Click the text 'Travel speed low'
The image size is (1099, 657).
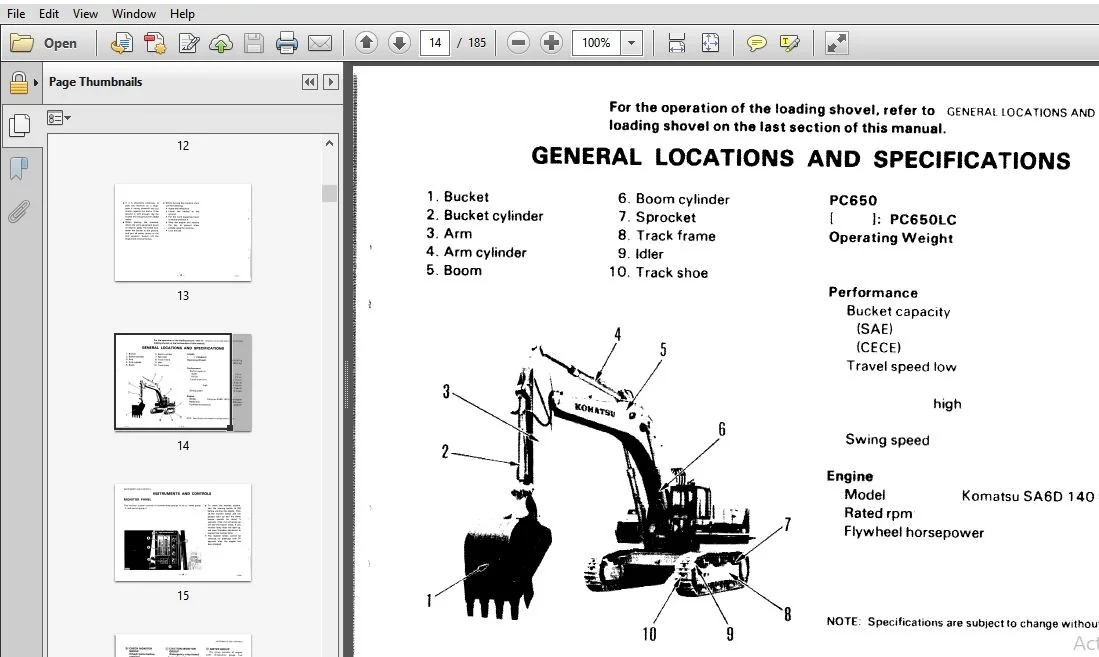tap(901, 366)
